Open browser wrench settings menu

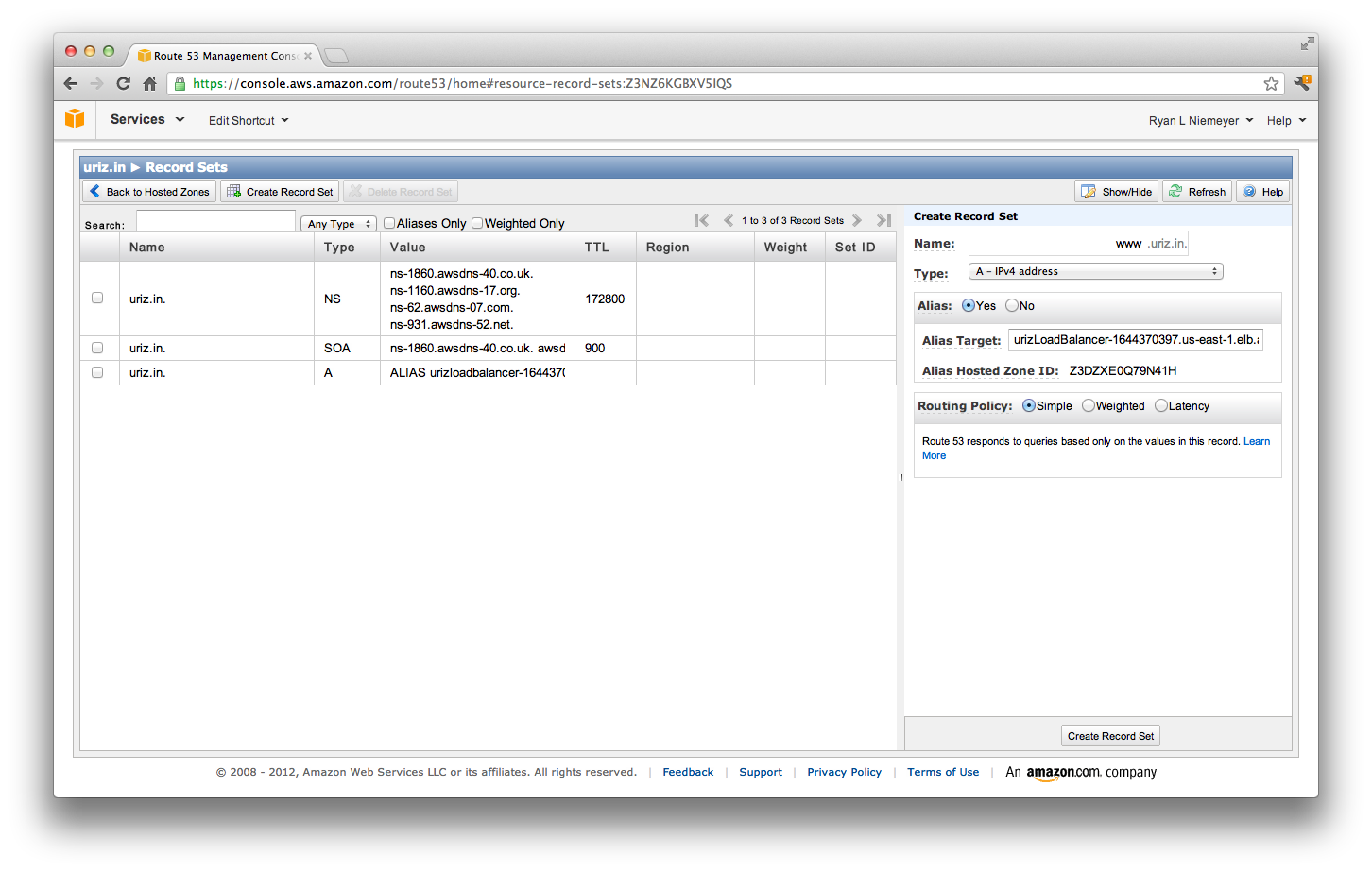coord(1301,83)
